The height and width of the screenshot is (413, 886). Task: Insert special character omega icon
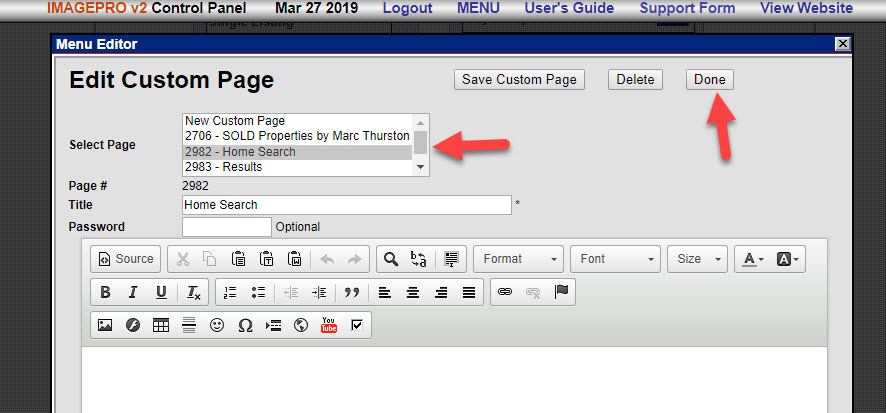point(245,325)
